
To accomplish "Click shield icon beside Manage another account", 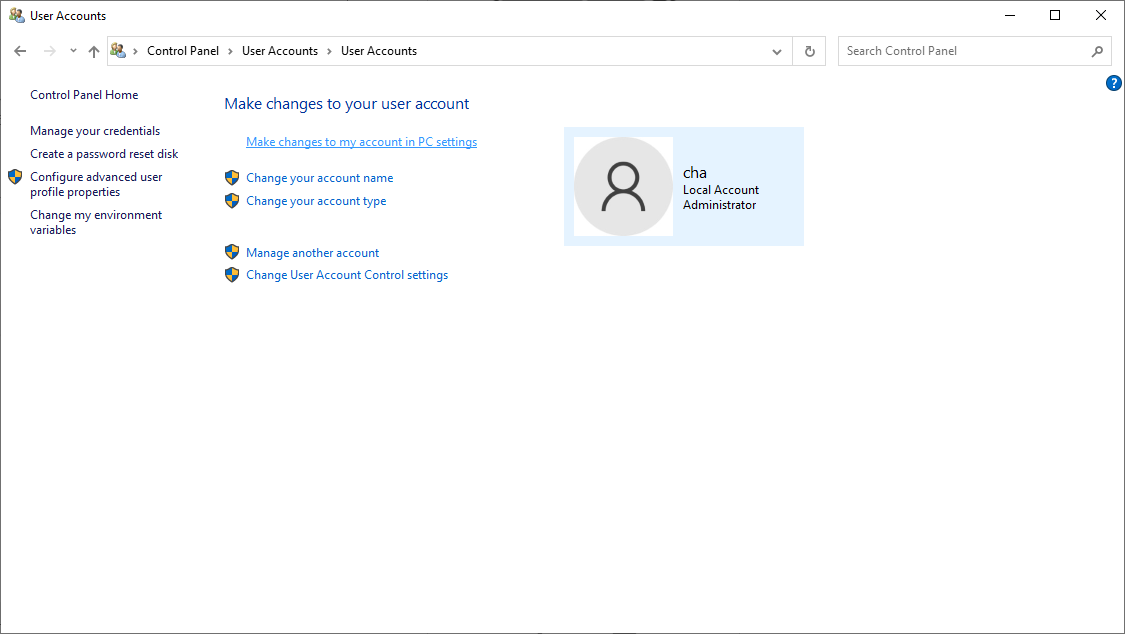I will [232, 252].
